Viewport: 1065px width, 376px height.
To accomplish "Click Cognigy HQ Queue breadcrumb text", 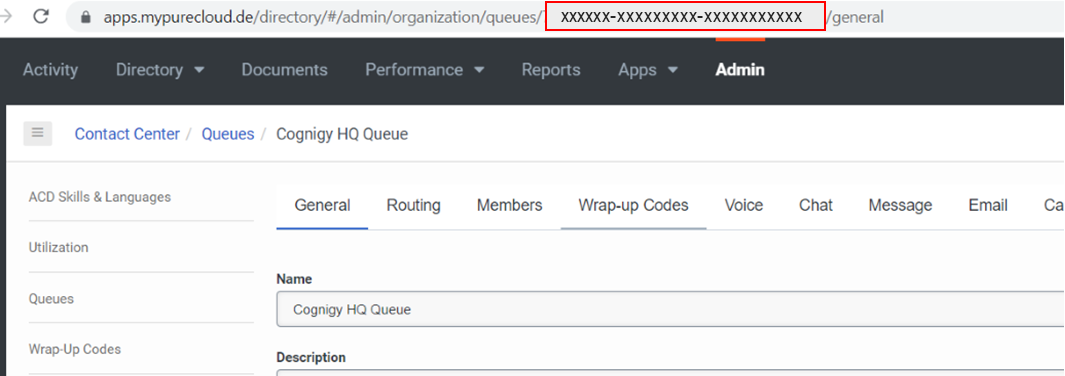I will click(342, 134).
